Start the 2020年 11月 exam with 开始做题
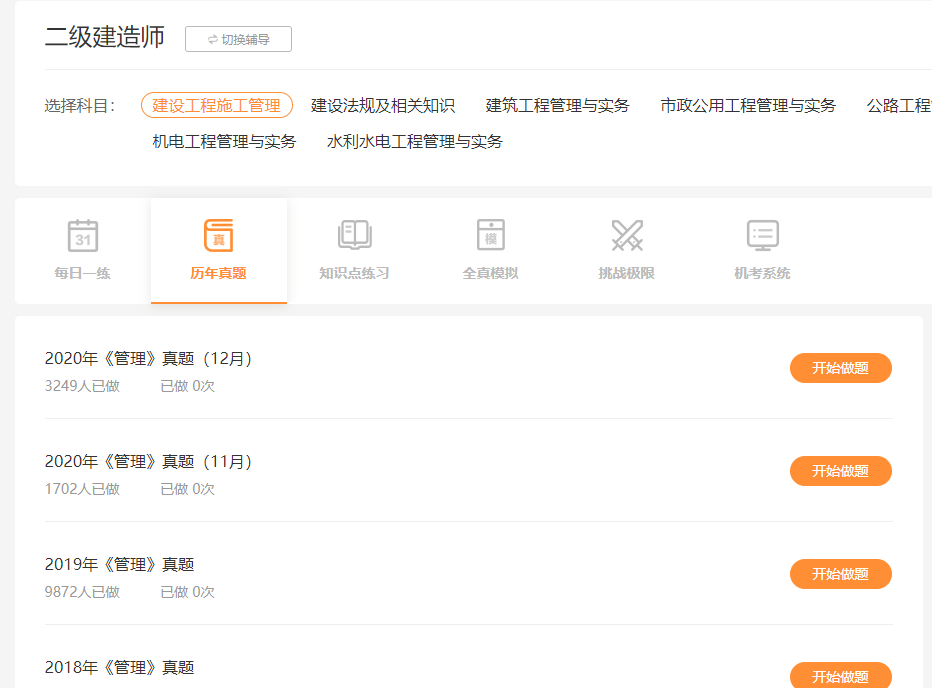The height and width of the screenshot is (688, 932). coord(840,471)
